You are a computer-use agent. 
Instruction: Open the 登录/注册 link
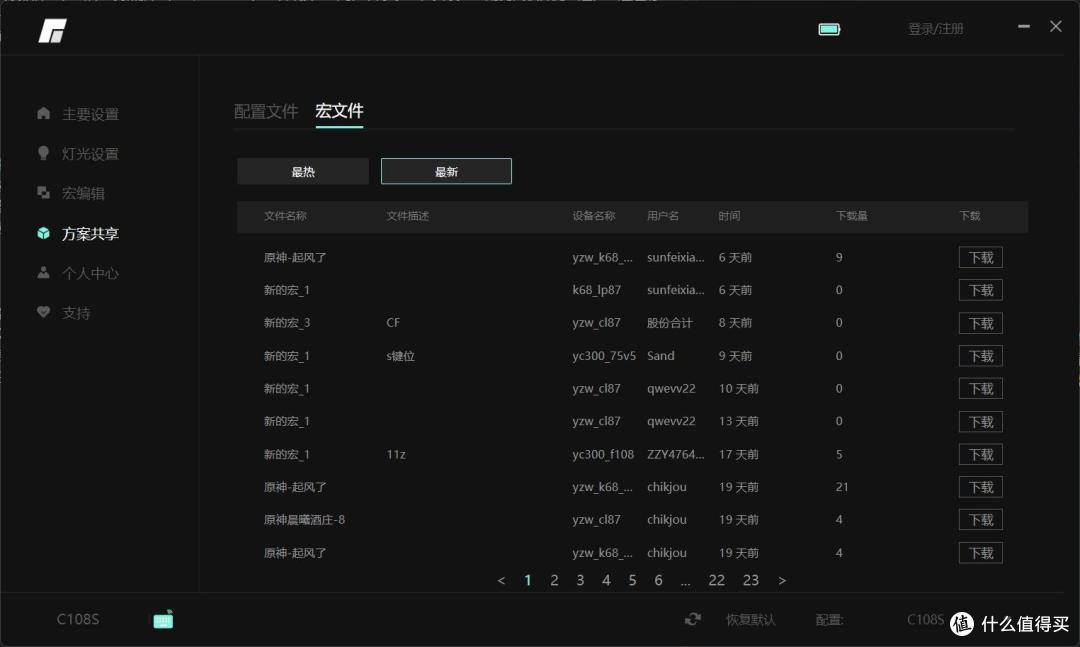(935, 29)
